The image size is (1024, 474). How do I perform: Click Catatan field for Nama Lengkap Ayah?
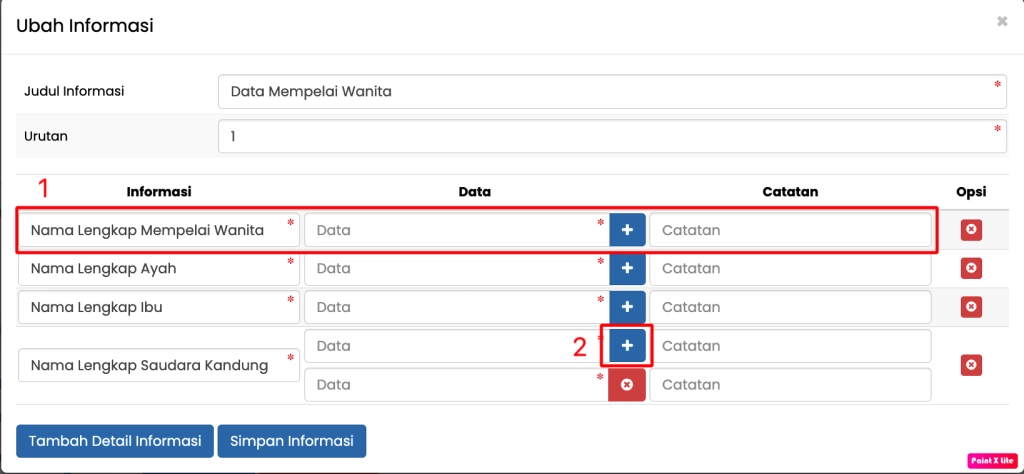pos(790,269)
